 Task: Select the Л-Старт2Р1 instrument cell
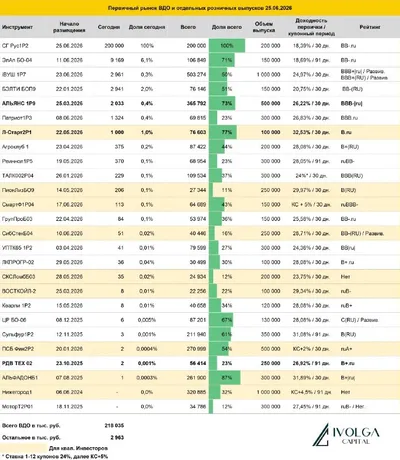[17, 132]
